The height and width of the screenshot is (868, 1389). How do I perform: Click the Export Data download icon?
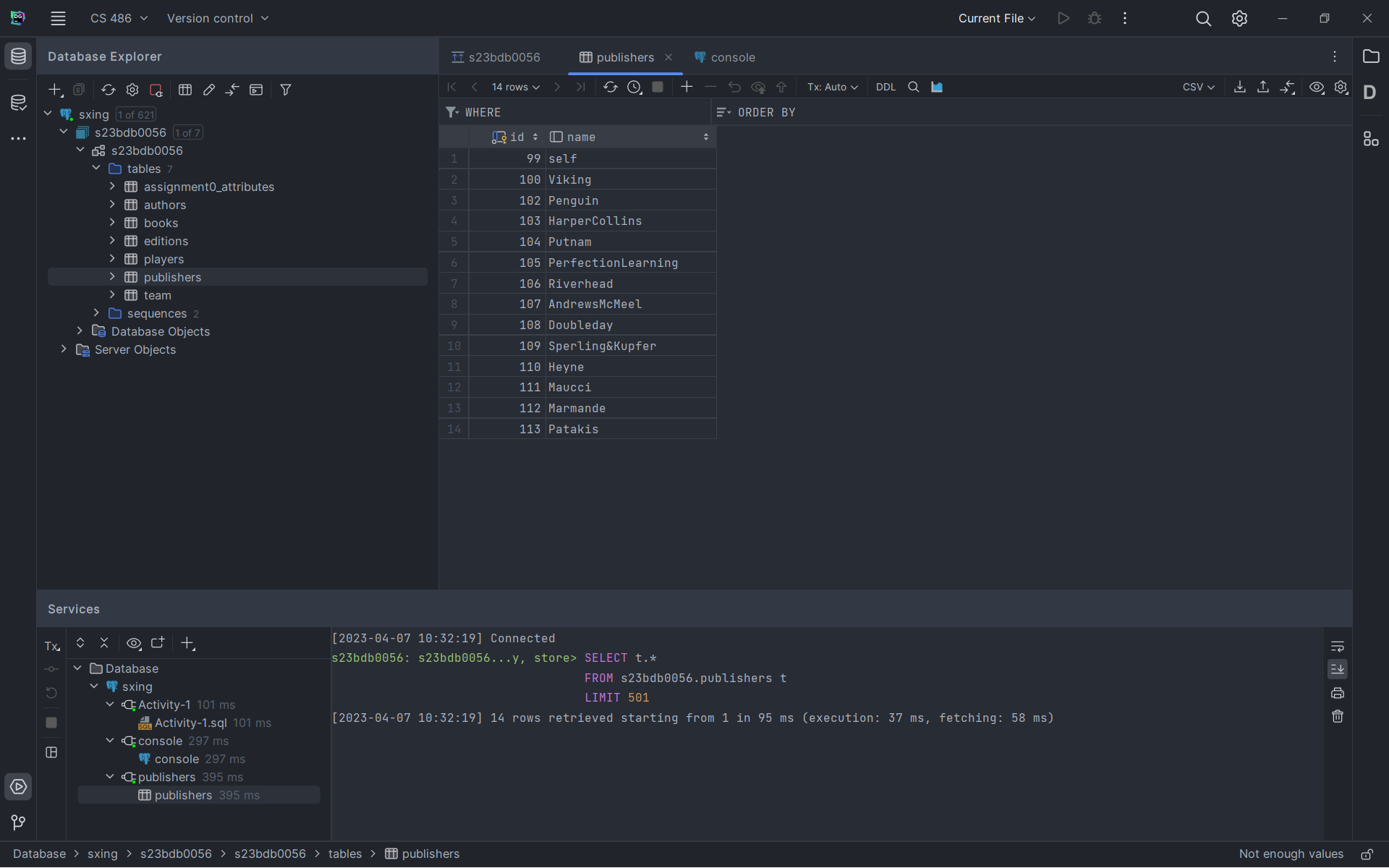click(1239, 87)
